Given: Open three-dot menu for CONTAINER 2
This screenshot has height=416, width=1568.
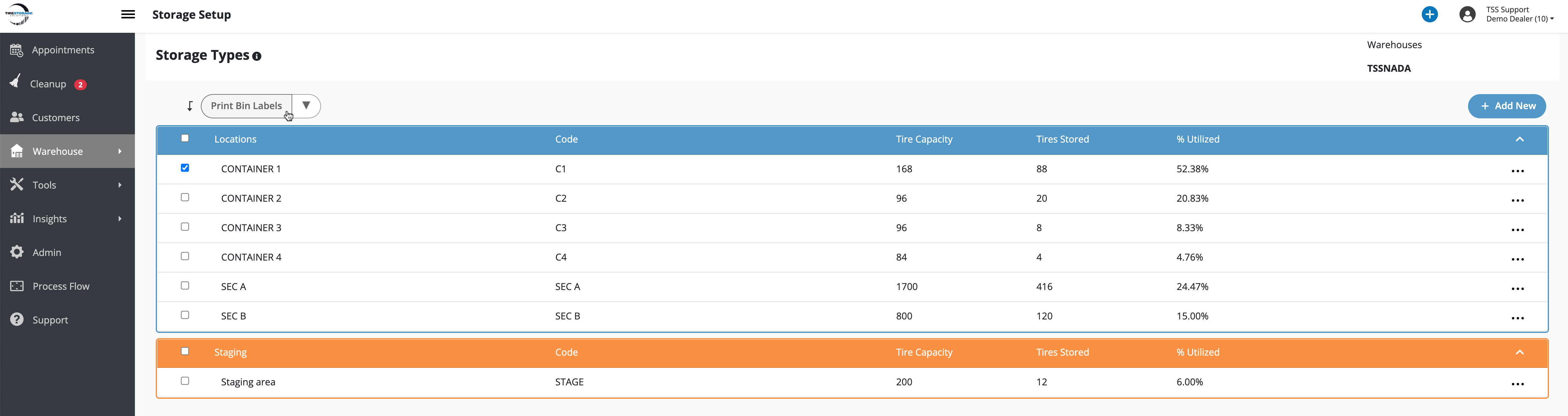Looking at the screenshot, I should [x=1517, y=200].
